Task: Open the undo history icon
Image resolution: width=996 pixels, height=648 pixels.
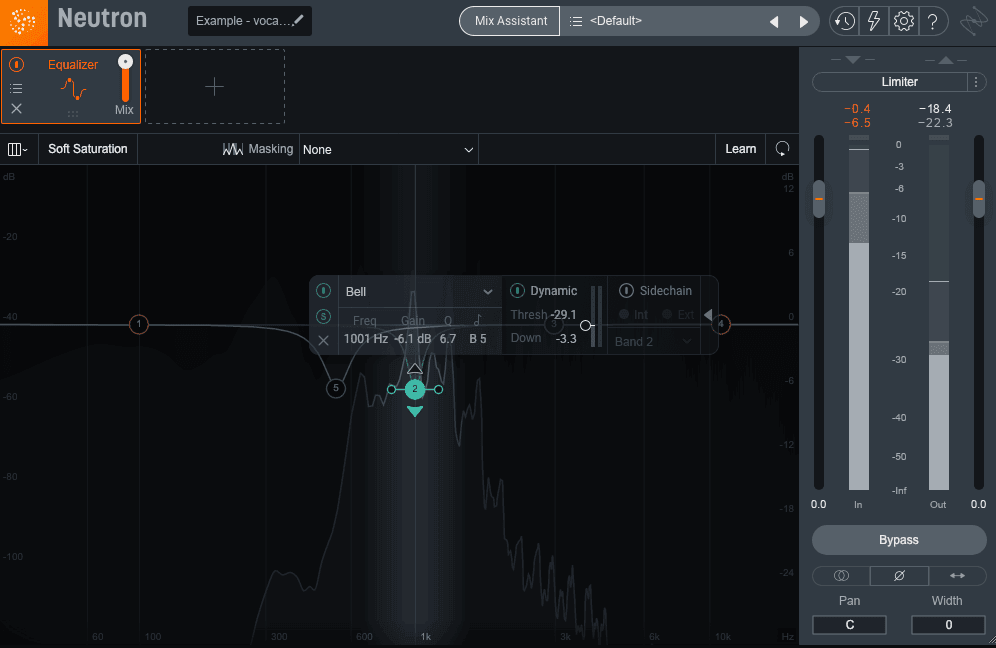Action: point(844,21)
